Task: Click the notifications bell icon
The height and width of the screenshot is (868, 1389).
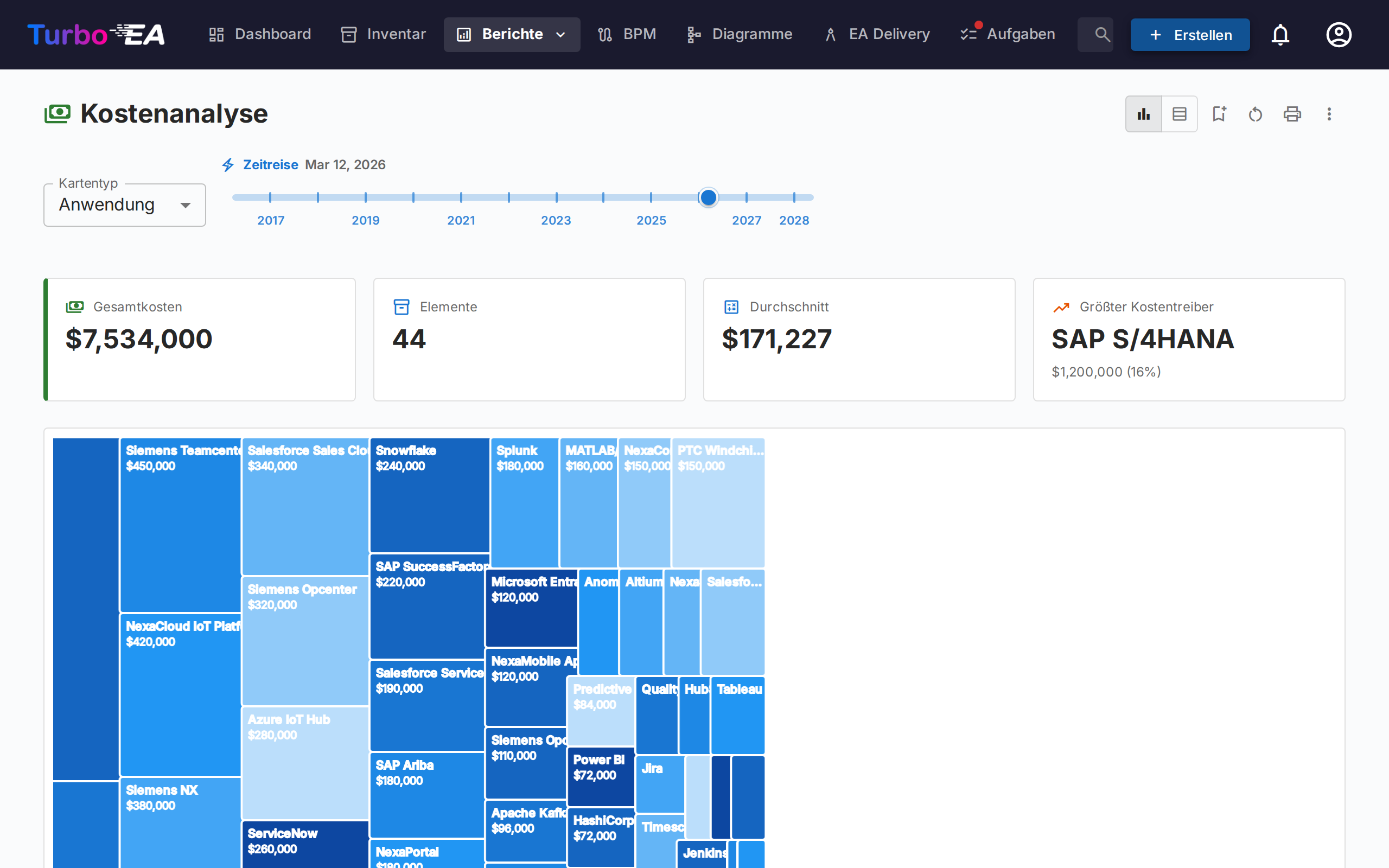Action: click(x=1280, y=34)
